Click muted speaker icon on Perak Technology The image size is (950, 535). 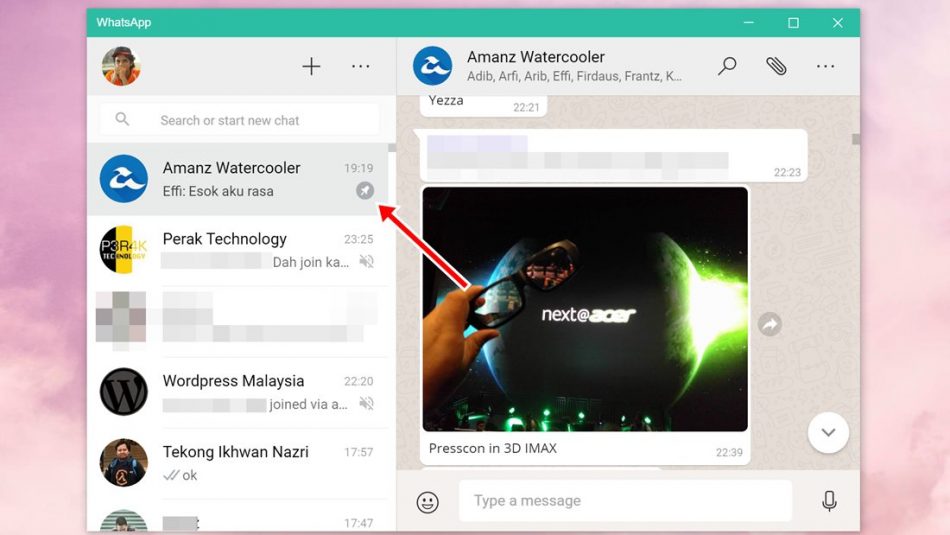click(366, 262)
